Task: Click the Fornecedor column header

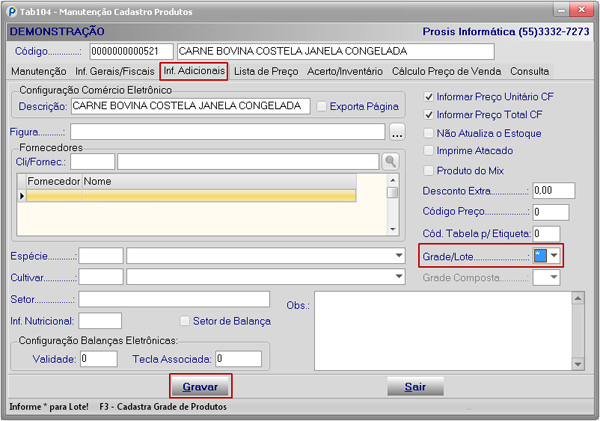Action: 54,181
